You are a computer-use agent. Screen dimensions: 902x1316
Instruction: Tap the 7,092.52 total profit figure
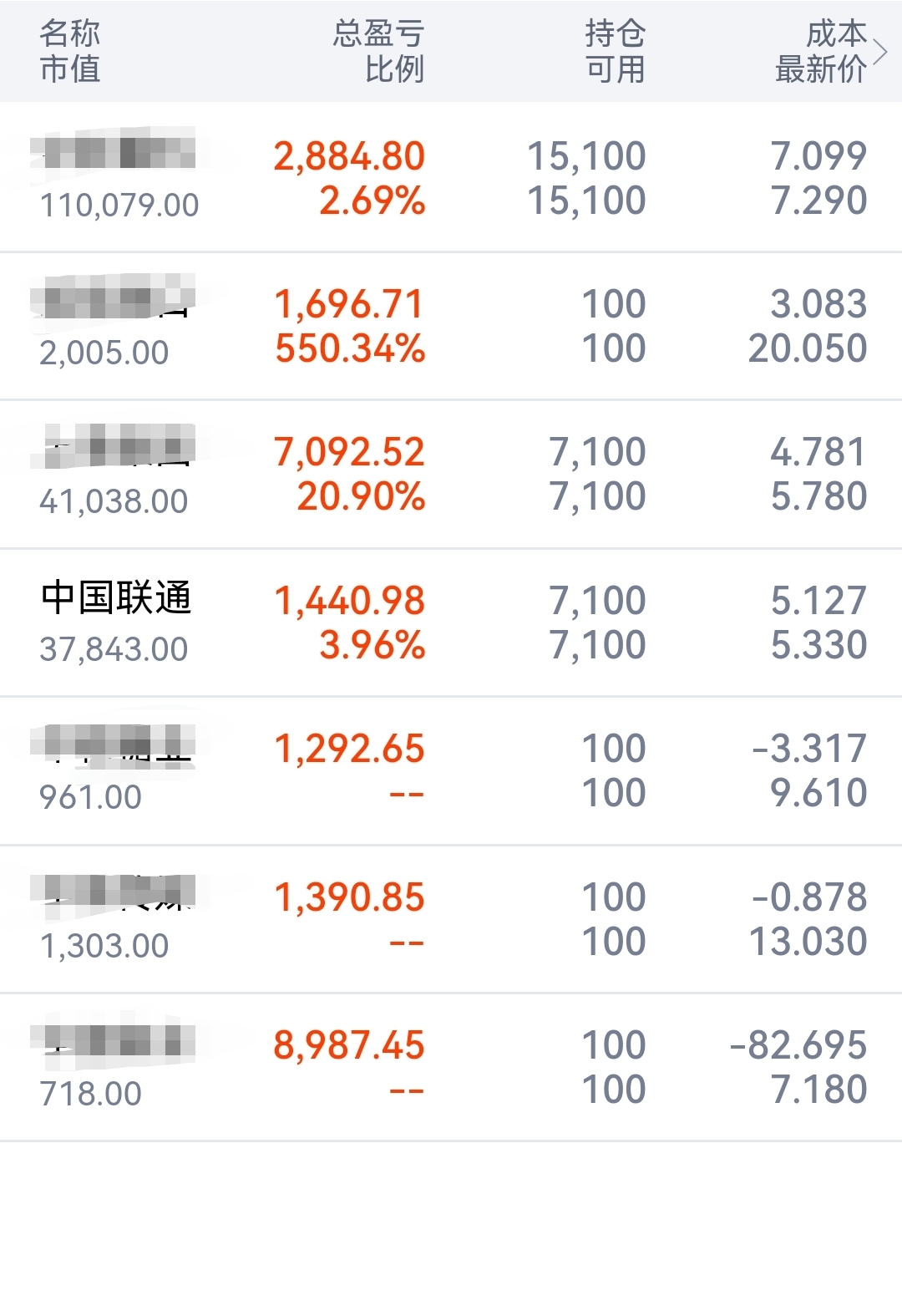pyautogui.click(x=349, y=452)
